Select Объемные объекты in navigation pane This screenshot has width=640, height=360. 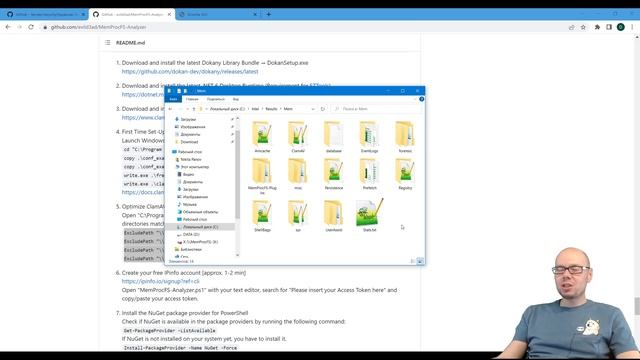[x=200, y=212]
